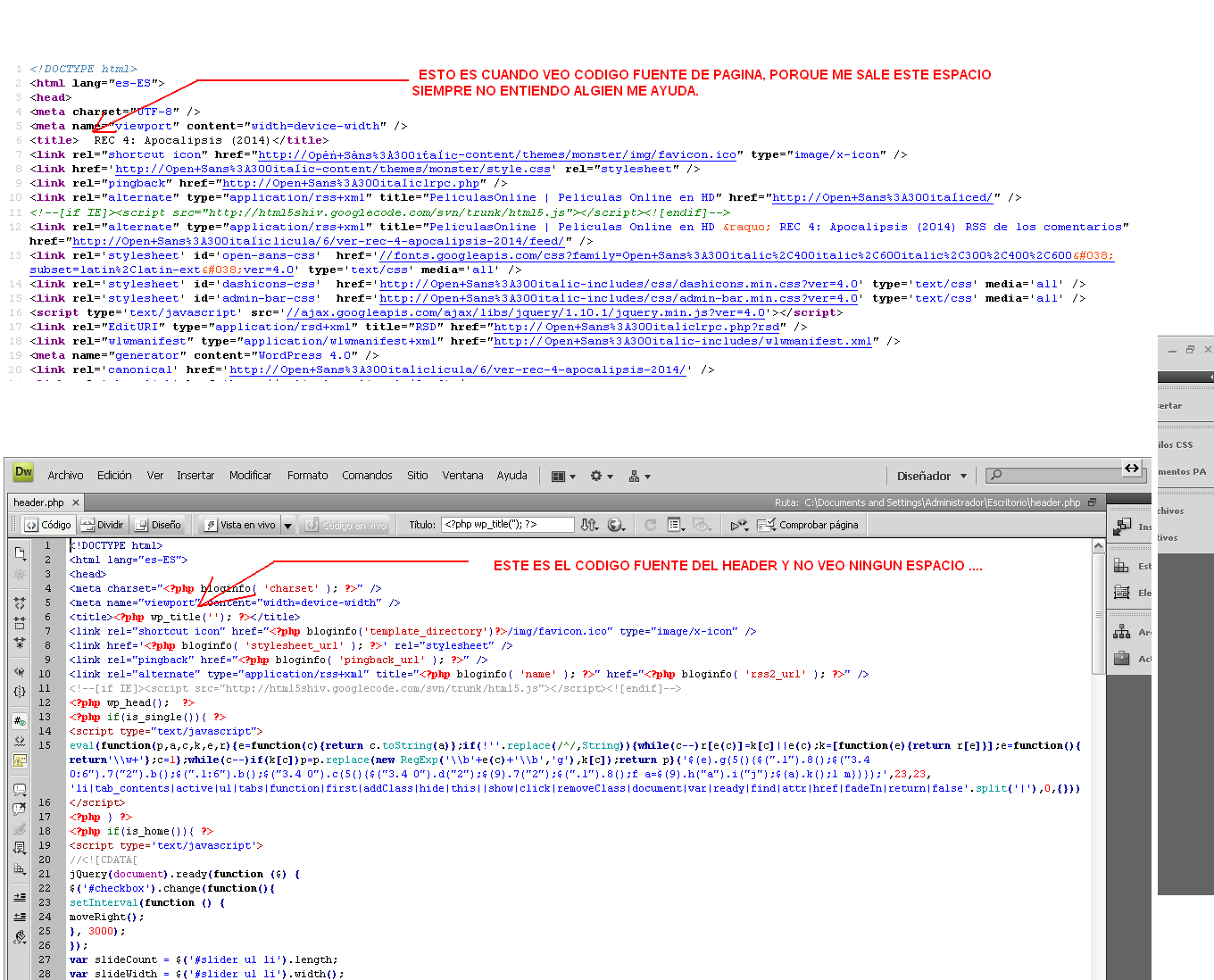Click the Título input field
The width and height of the screenshot is (1214, 980).
(x=508, y=525)
